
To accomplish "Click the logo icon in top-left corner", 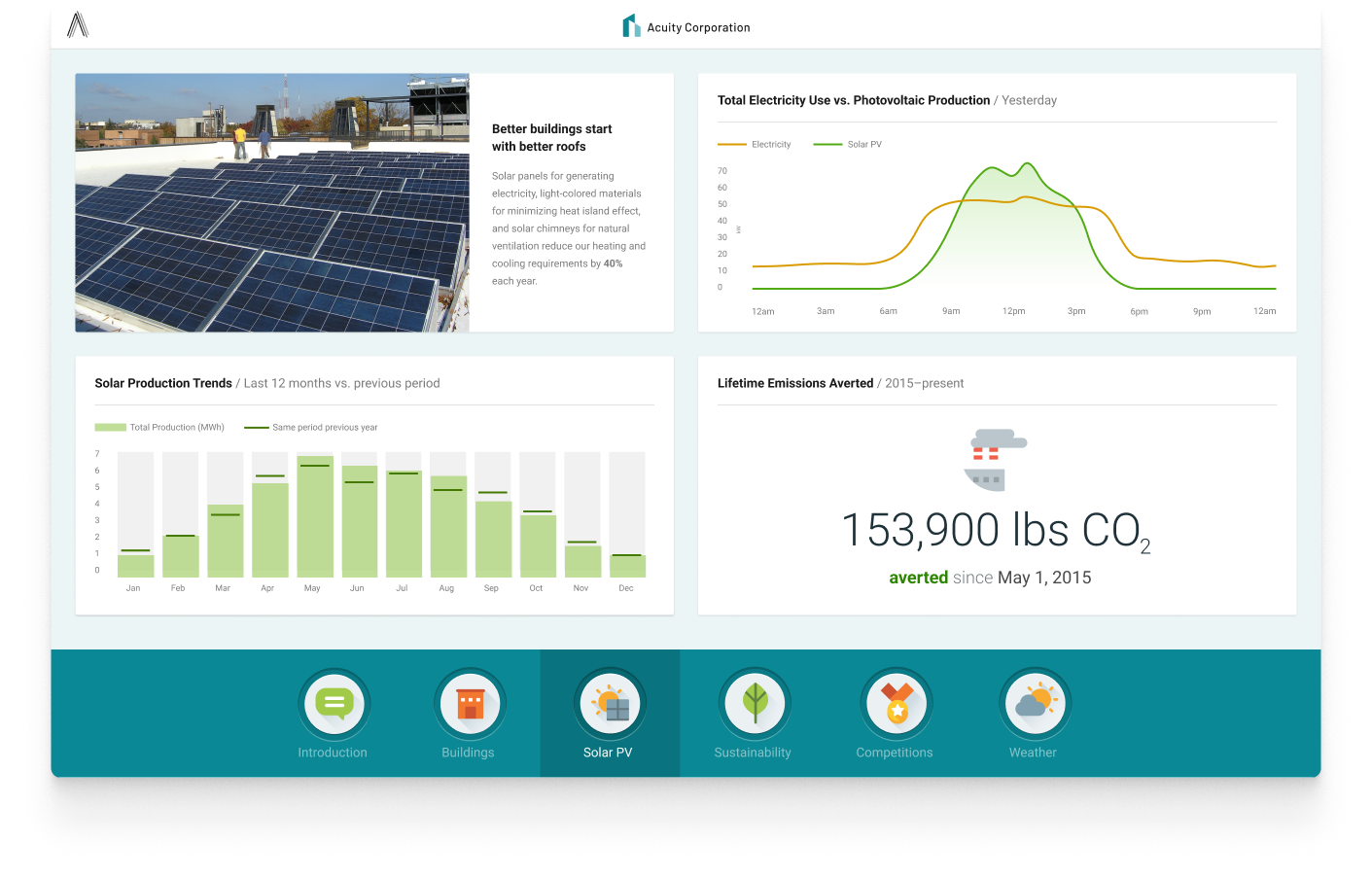I will [78, 25].
